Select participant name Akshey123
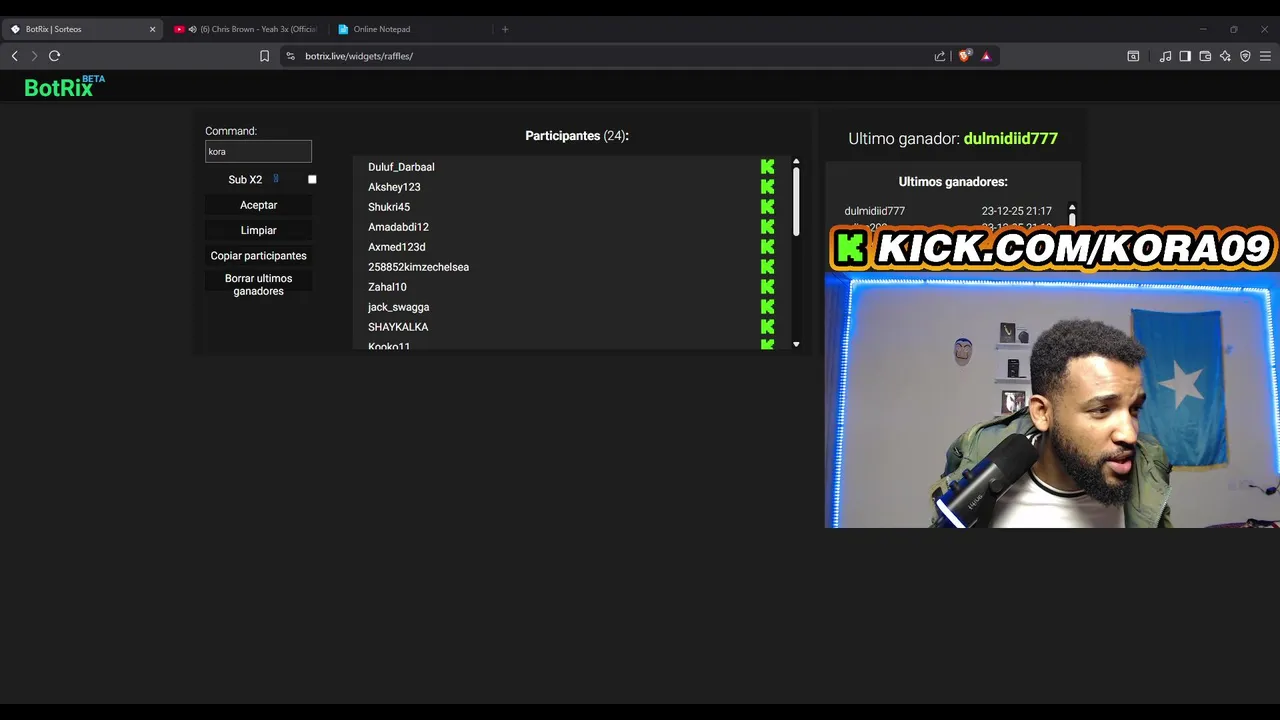This screenshot has width=1280, height=720. 394,187
